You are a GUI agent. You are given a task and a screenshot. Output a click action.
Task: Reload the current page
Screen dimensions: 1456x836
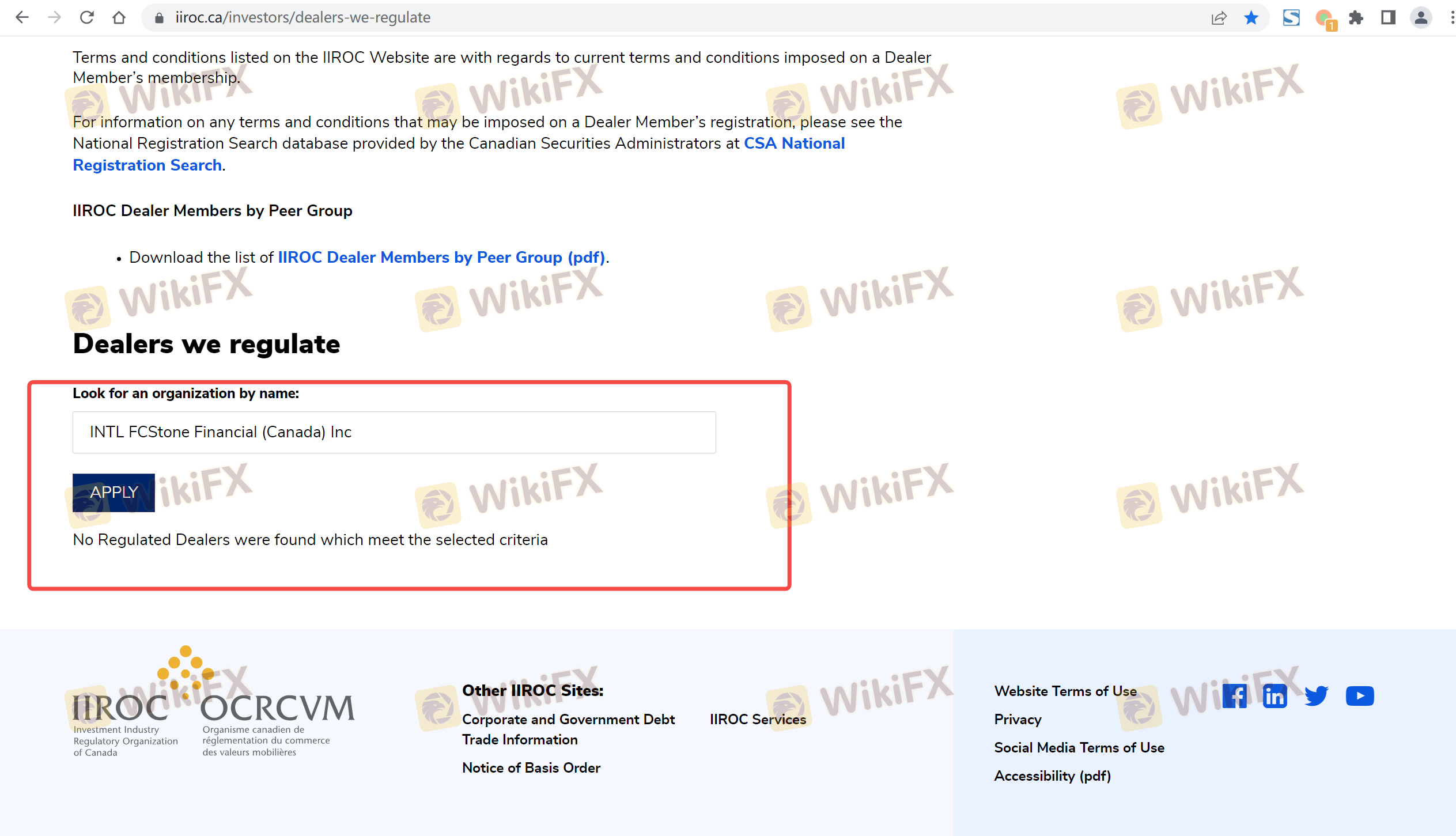click(x=86, y=17)
